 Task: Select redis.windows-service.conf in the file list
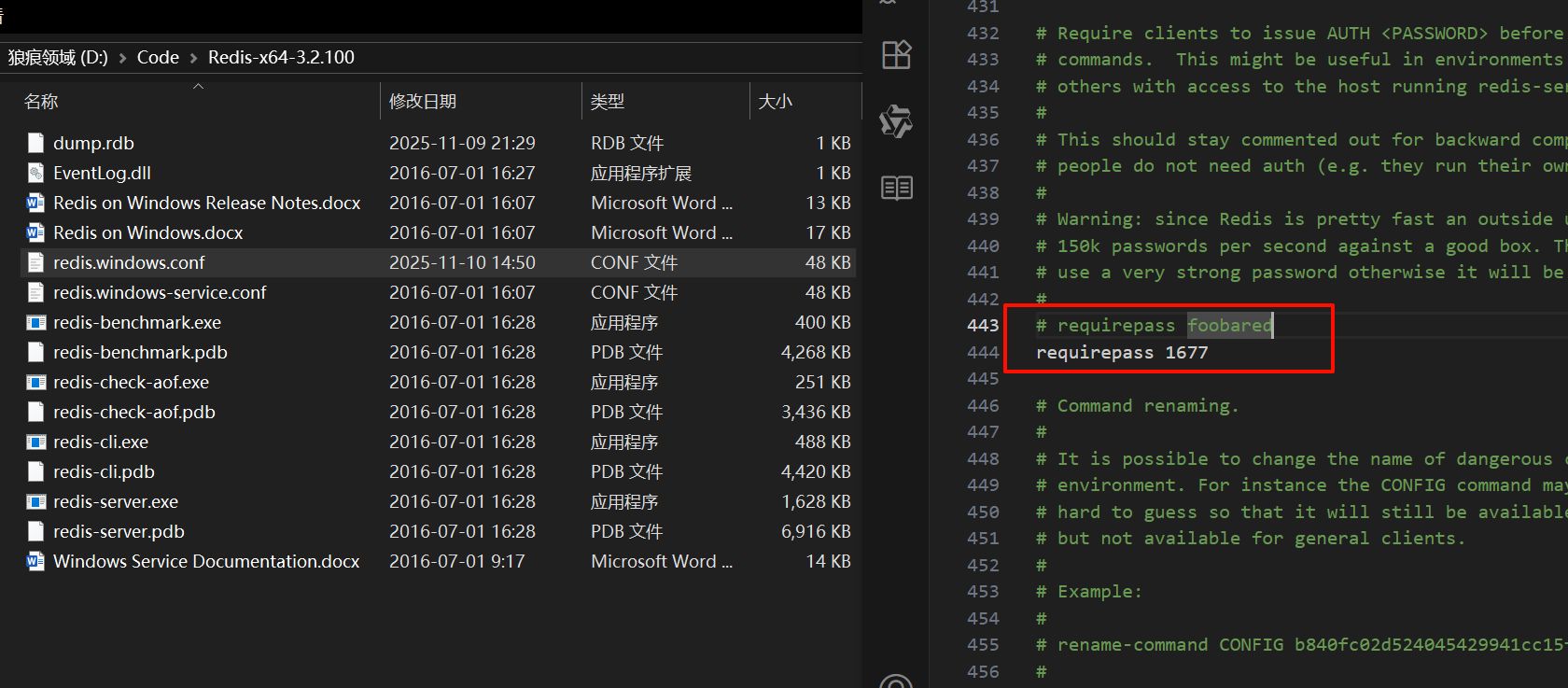160,293
